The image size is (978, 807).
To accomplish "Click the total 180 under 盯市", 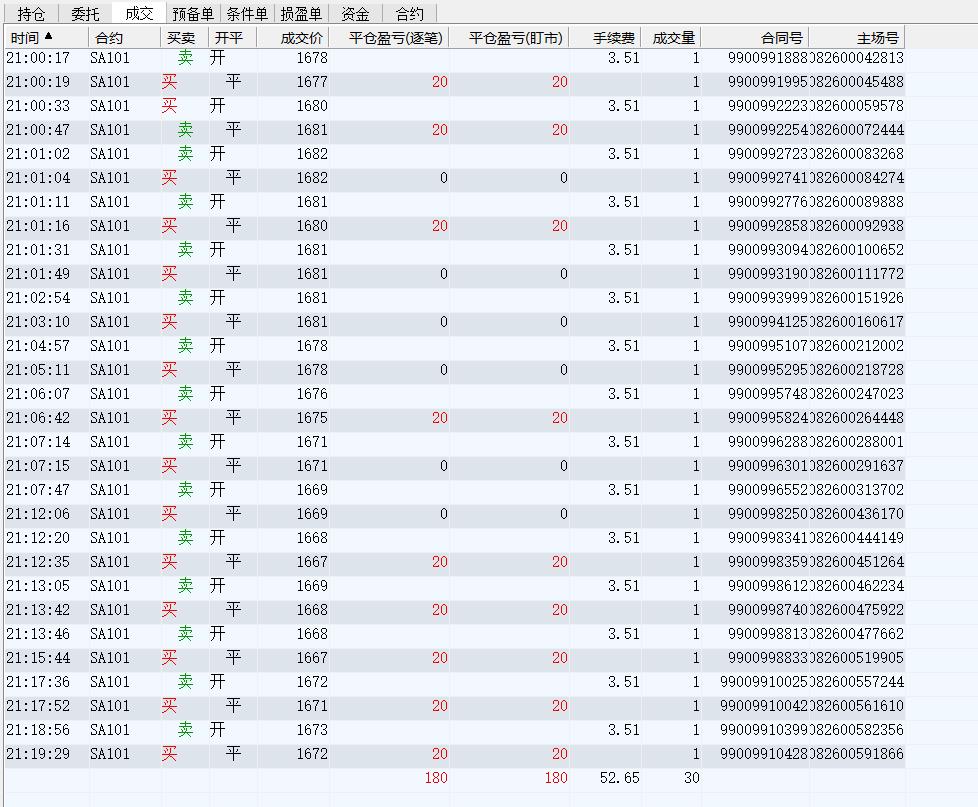I will (x=556, y=778).
